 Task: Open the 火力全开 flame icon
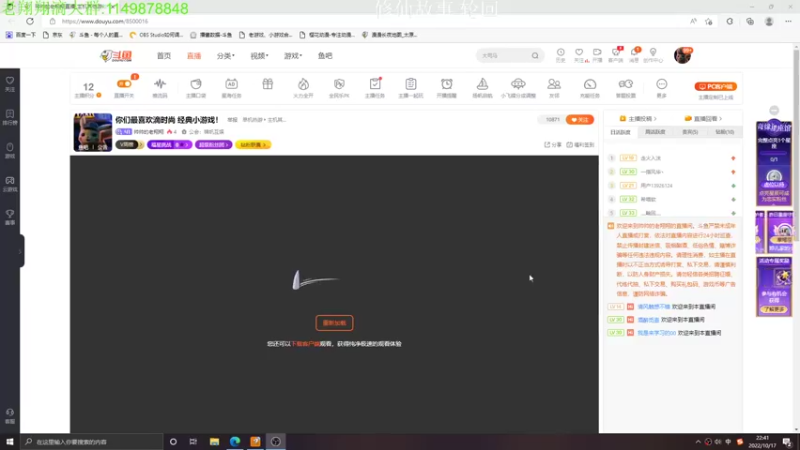(303, 87)
